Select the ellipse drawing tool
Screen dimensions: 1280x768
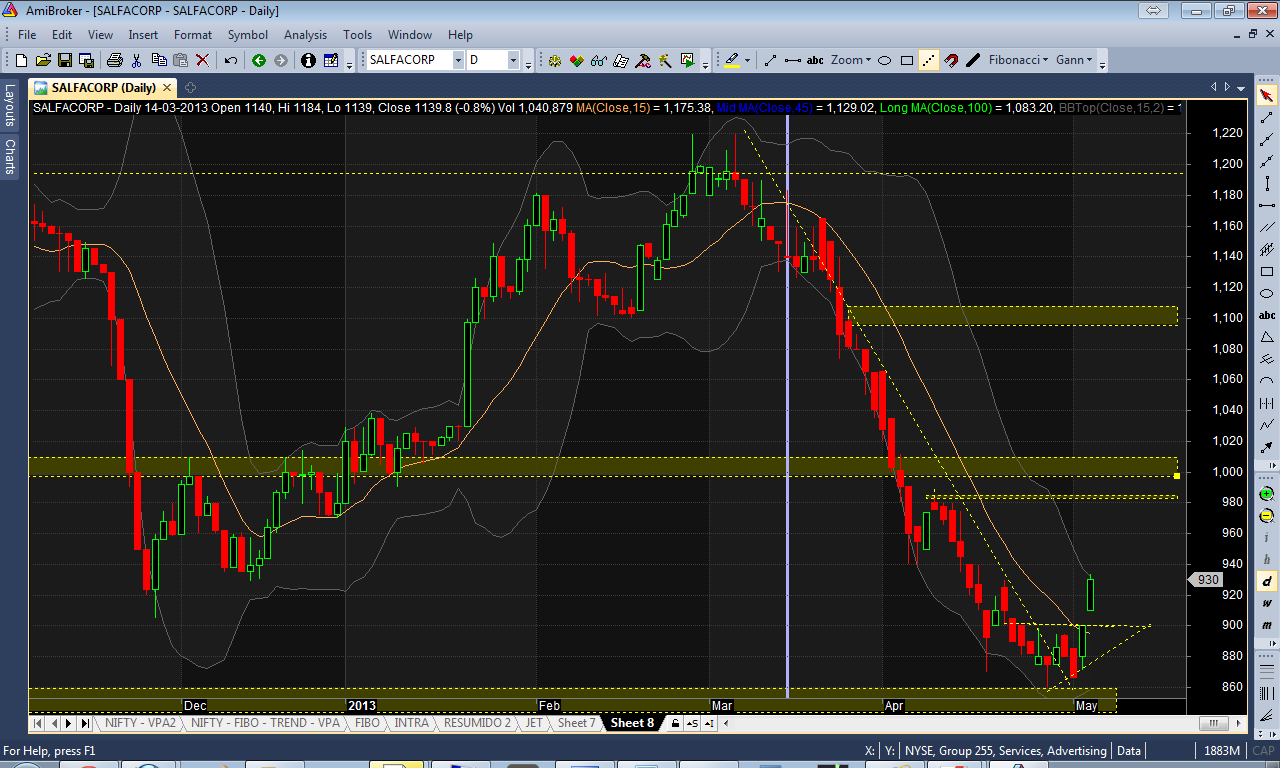point(884,60)
